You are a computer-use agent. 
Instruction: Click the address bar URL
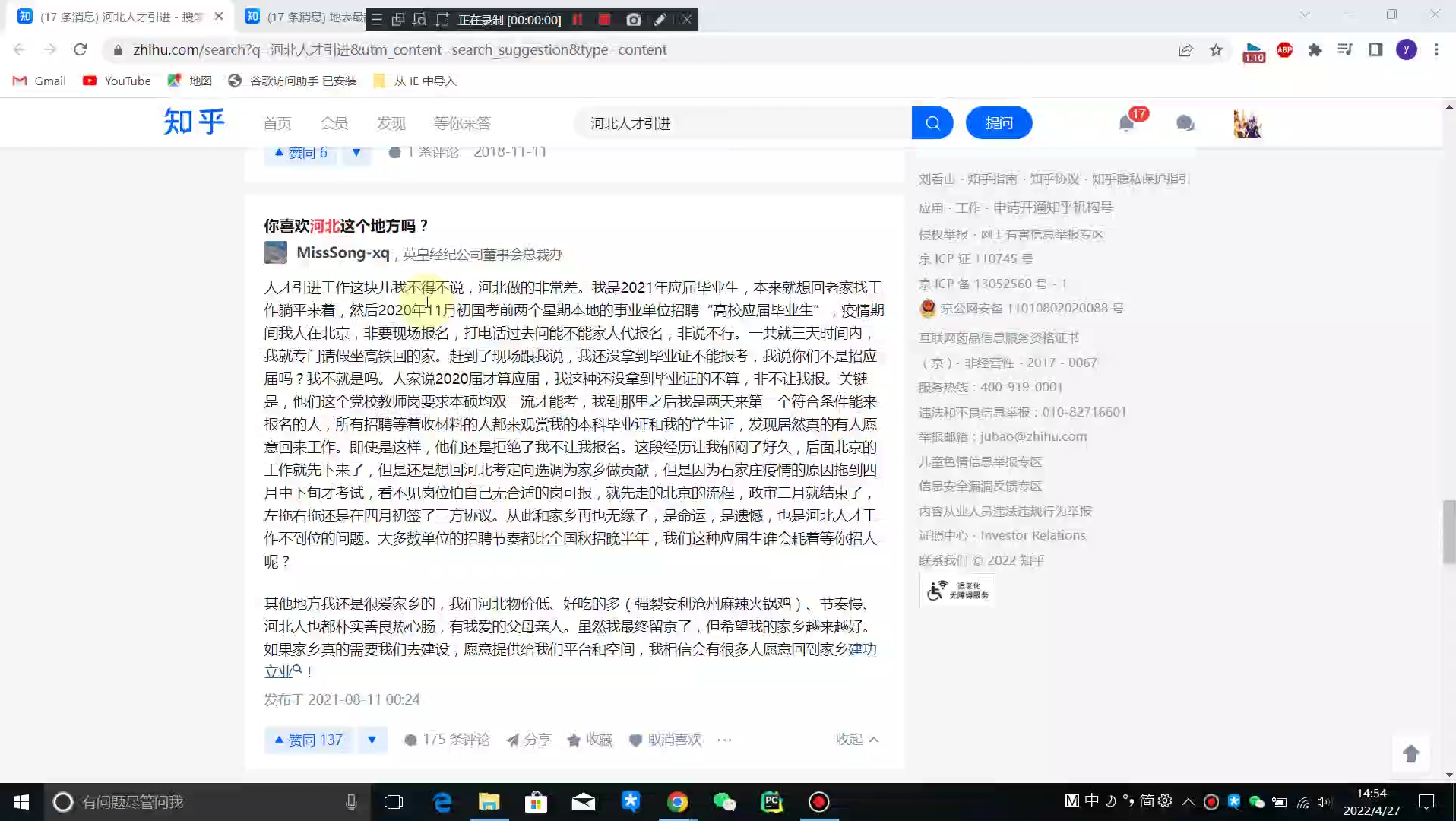[x=400, y=49]
